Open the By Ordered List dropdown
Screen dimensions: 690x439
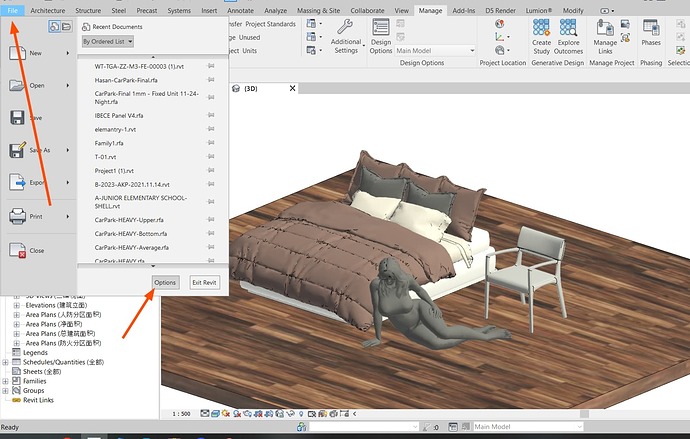coord(107,41)
